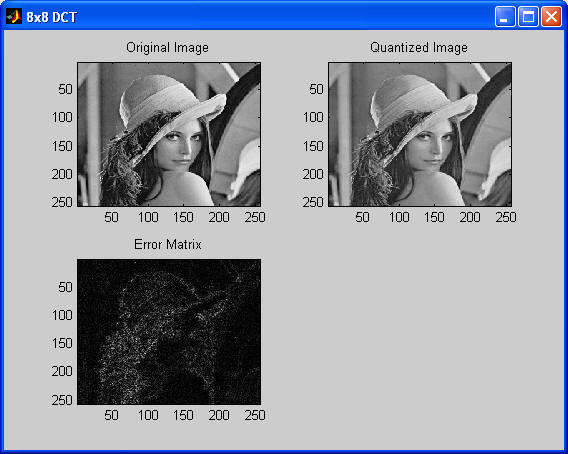Select the 'Original Image' title text

pos(167,47)
